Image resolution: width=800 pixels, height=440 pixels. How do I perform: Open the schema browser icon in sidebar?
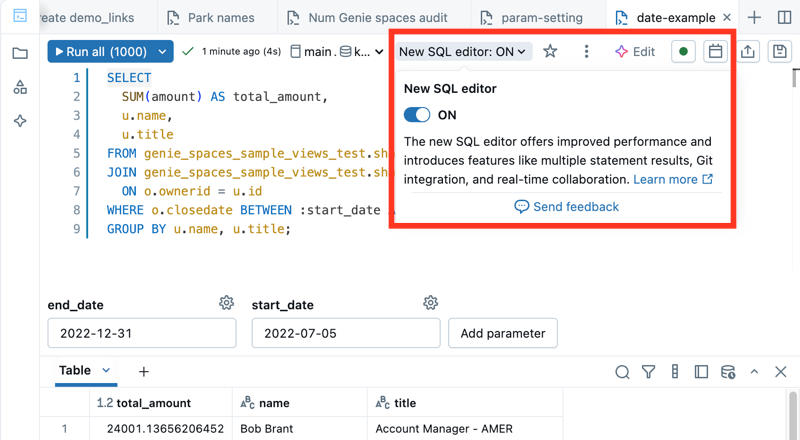[20, 87]
